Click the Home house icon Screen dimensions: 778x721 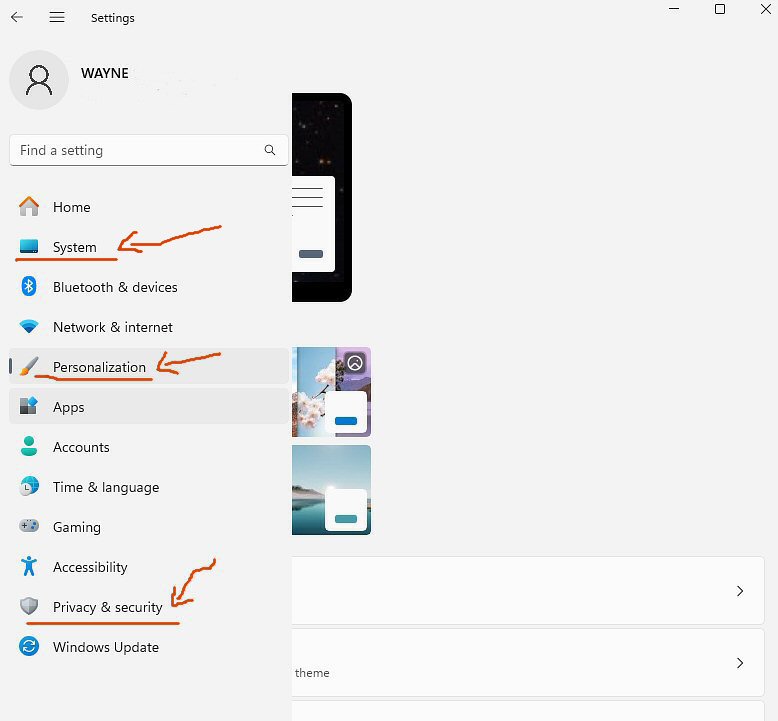point(29,206)
